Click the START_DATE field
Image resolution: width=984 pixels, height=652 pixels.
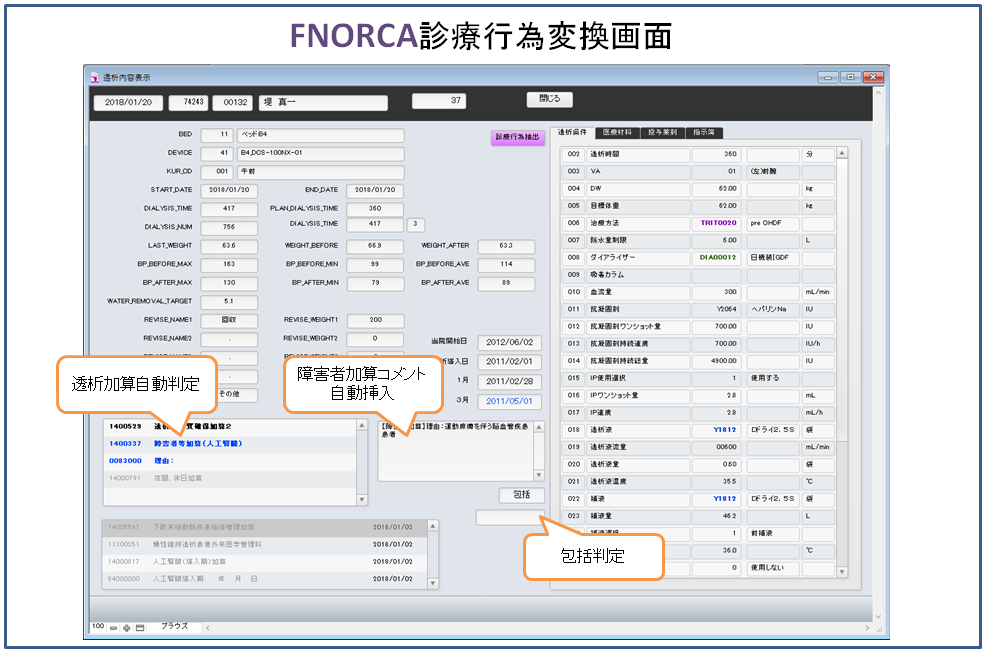[229, 190]
